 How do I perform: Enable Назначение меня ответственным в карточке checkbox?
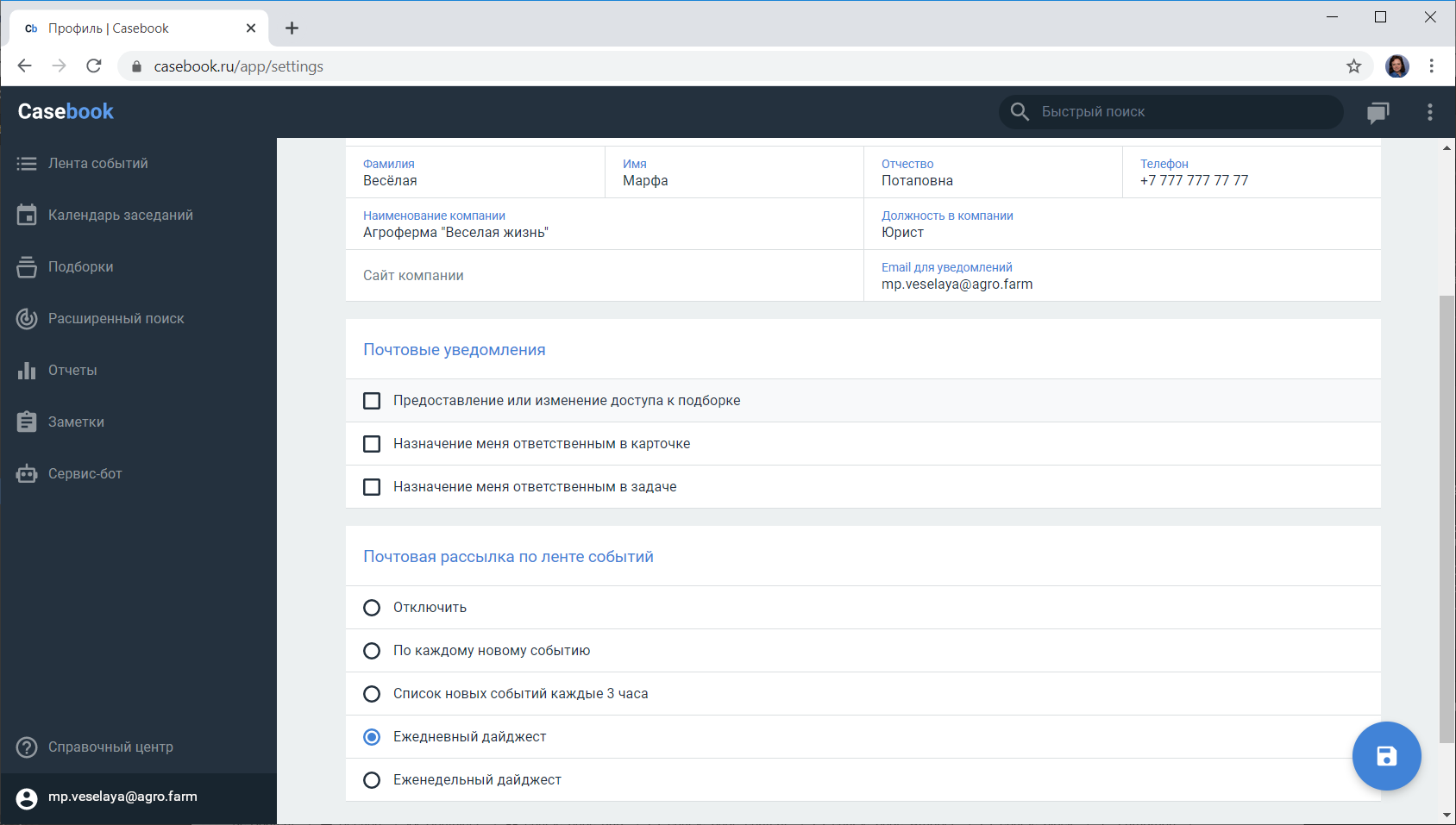click(372, 444)
